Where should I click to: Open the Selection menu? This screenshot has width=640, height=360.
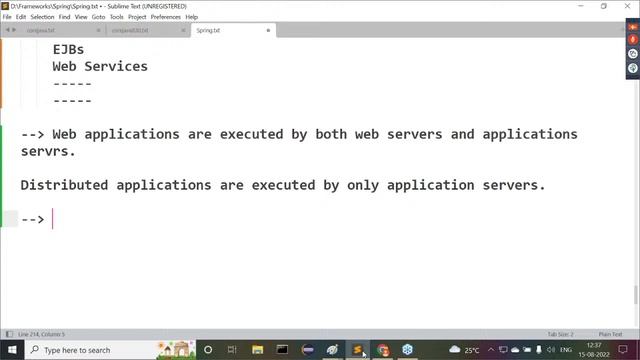[x=42, y=17]
